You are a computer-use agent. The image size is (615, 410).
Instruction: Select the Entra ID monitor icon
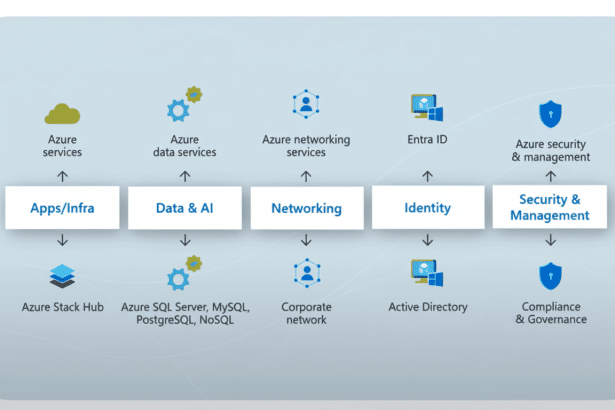tap(426, 107)
